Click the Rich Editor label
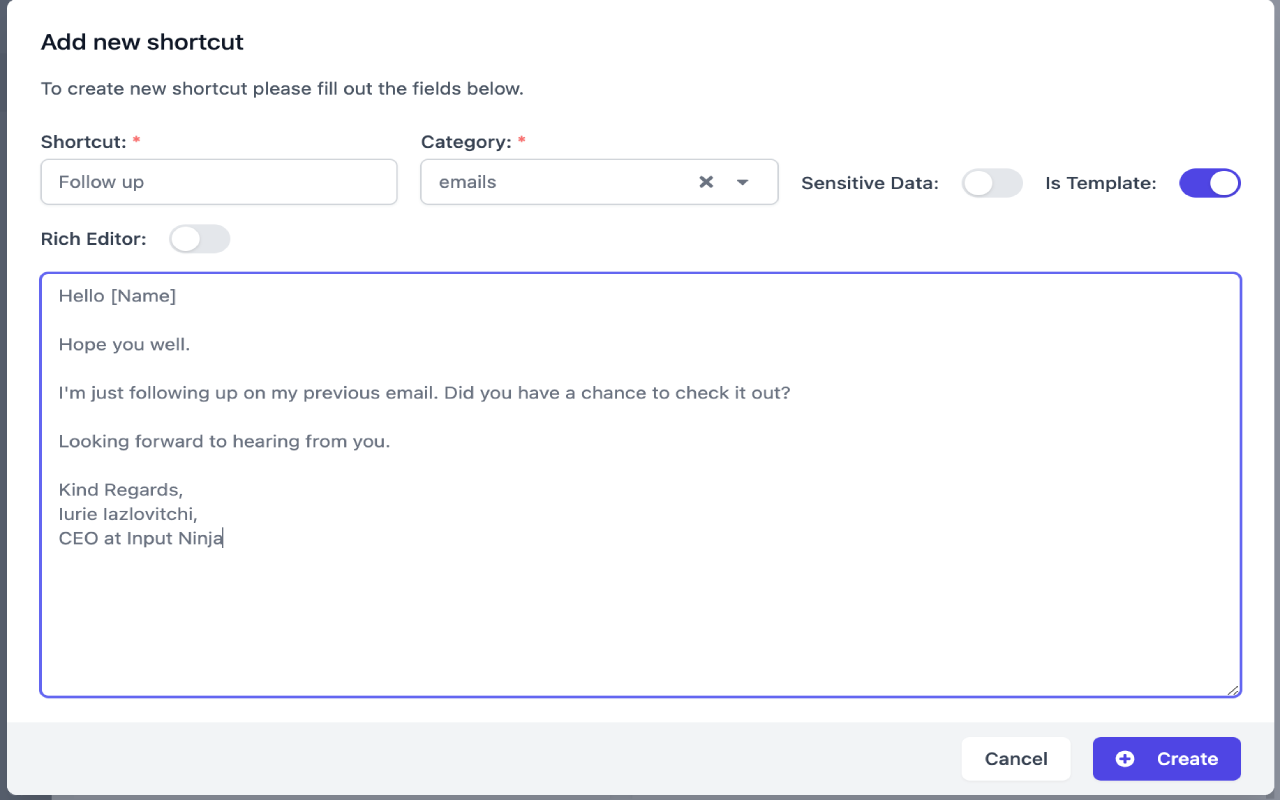The height and width of the screenshot is (800, 1280). pyautogui.click(x=93, y=239)
